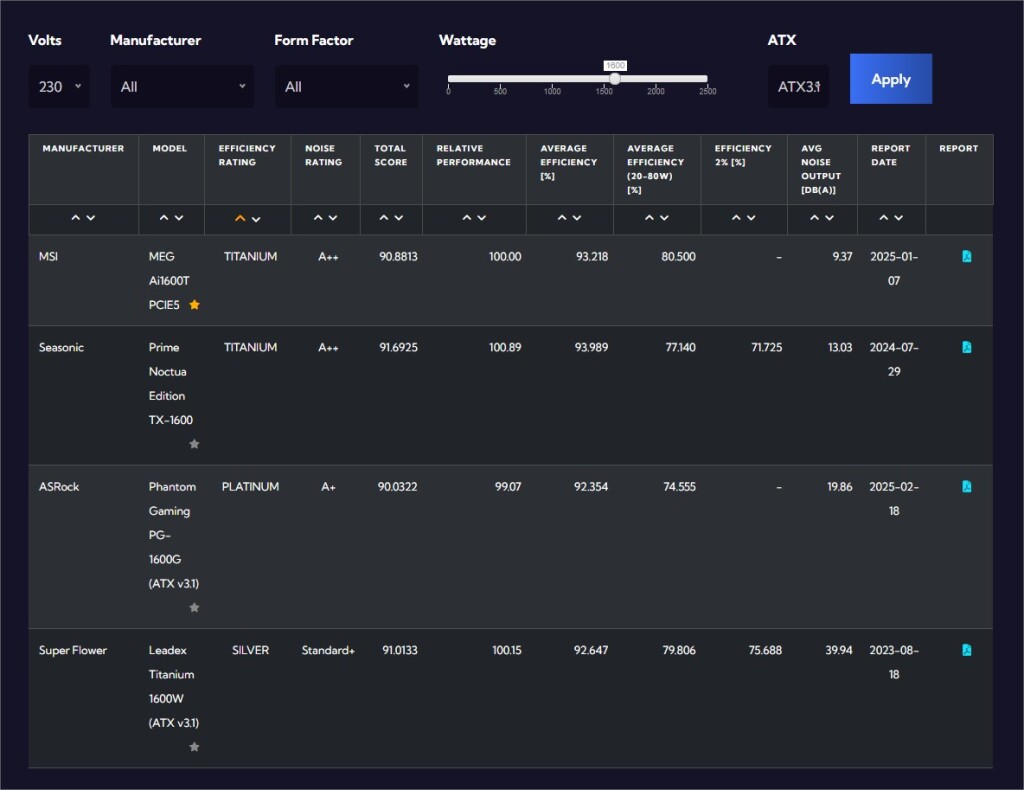Screen dimensions: 1024x790
Task: Open the ATX version dropdown
Action: [798, 87]
